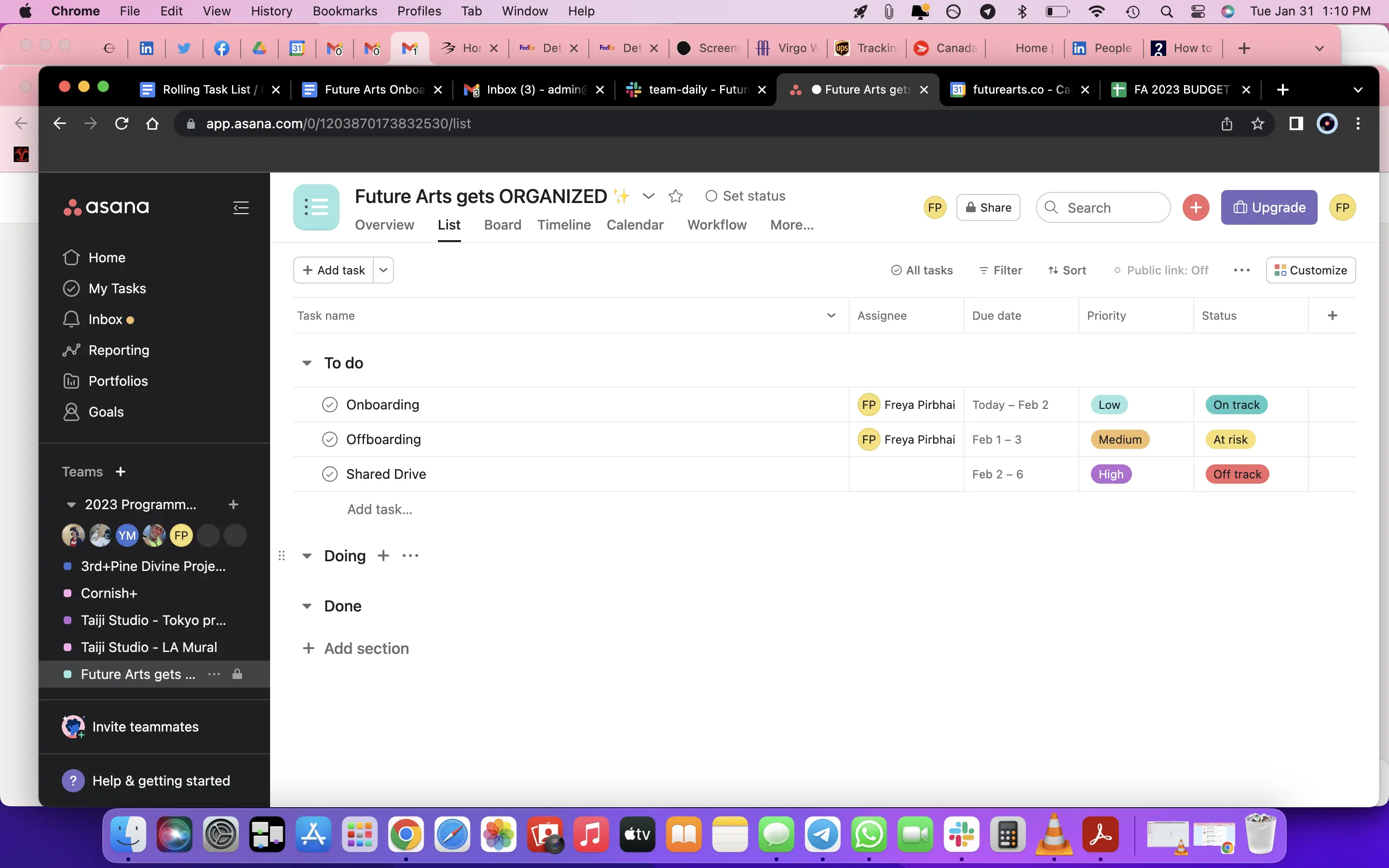Click the Add task button
Image resolution: width=1389 pixels, height=868 pixels.
[333, 270]
